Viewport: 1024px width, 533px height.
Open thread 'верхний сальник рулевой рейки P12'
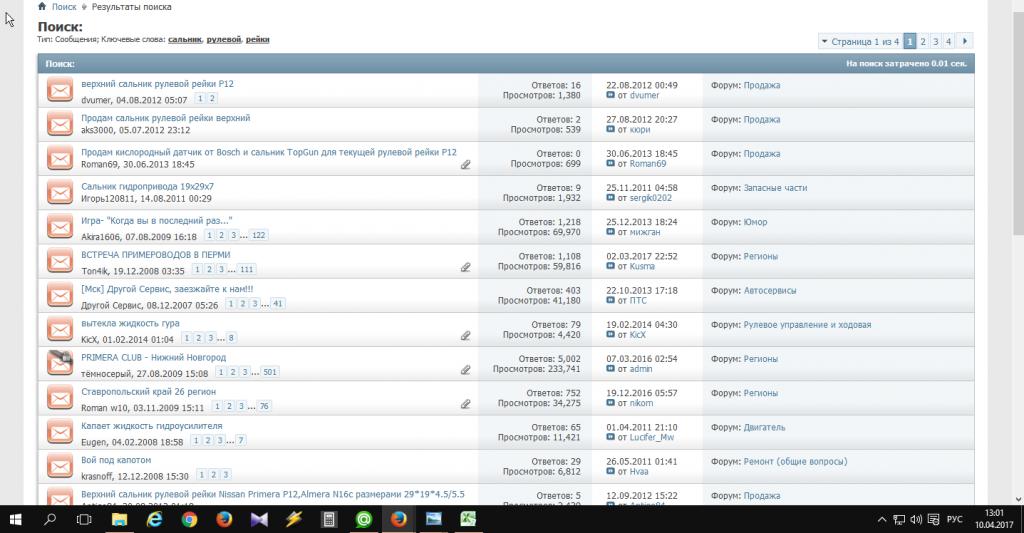coord(157,84)
